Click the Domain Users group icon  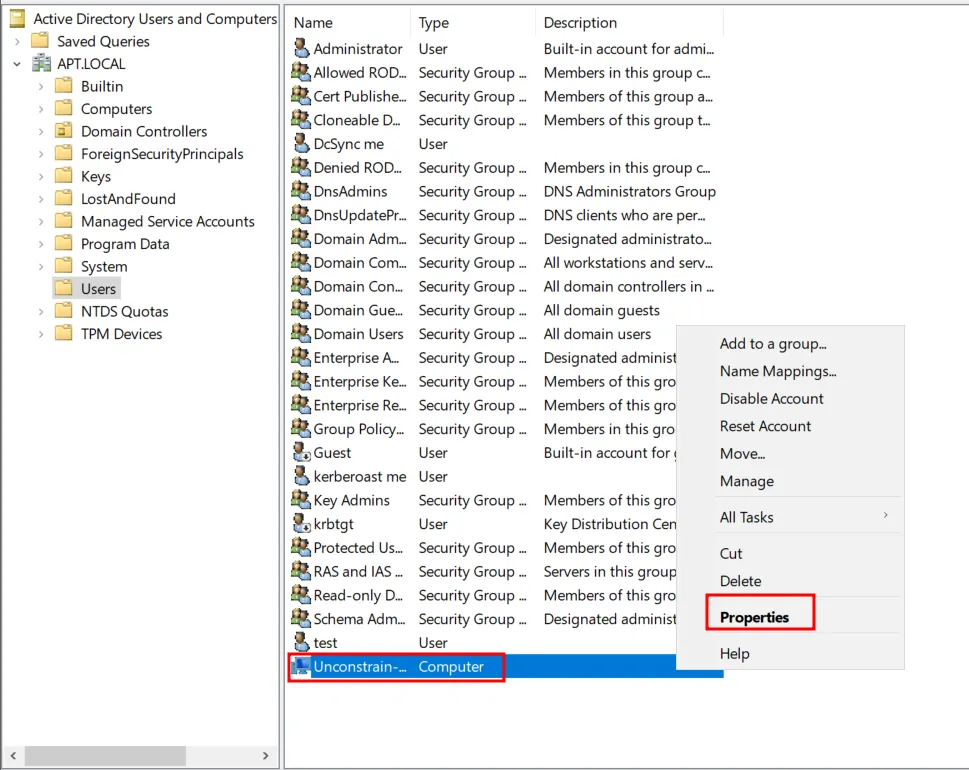coord(301,334)
